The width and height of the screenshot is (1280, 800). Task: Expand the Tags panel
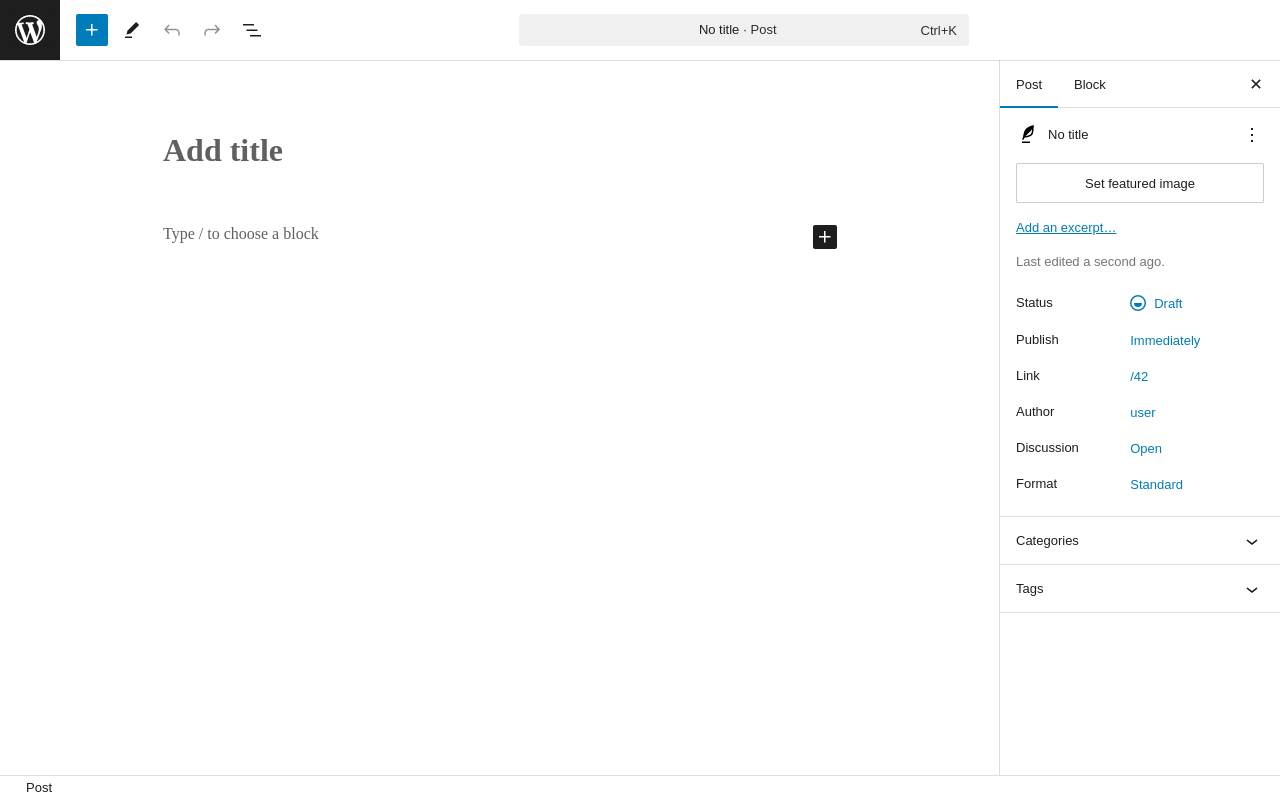[x=1140, y=589]
